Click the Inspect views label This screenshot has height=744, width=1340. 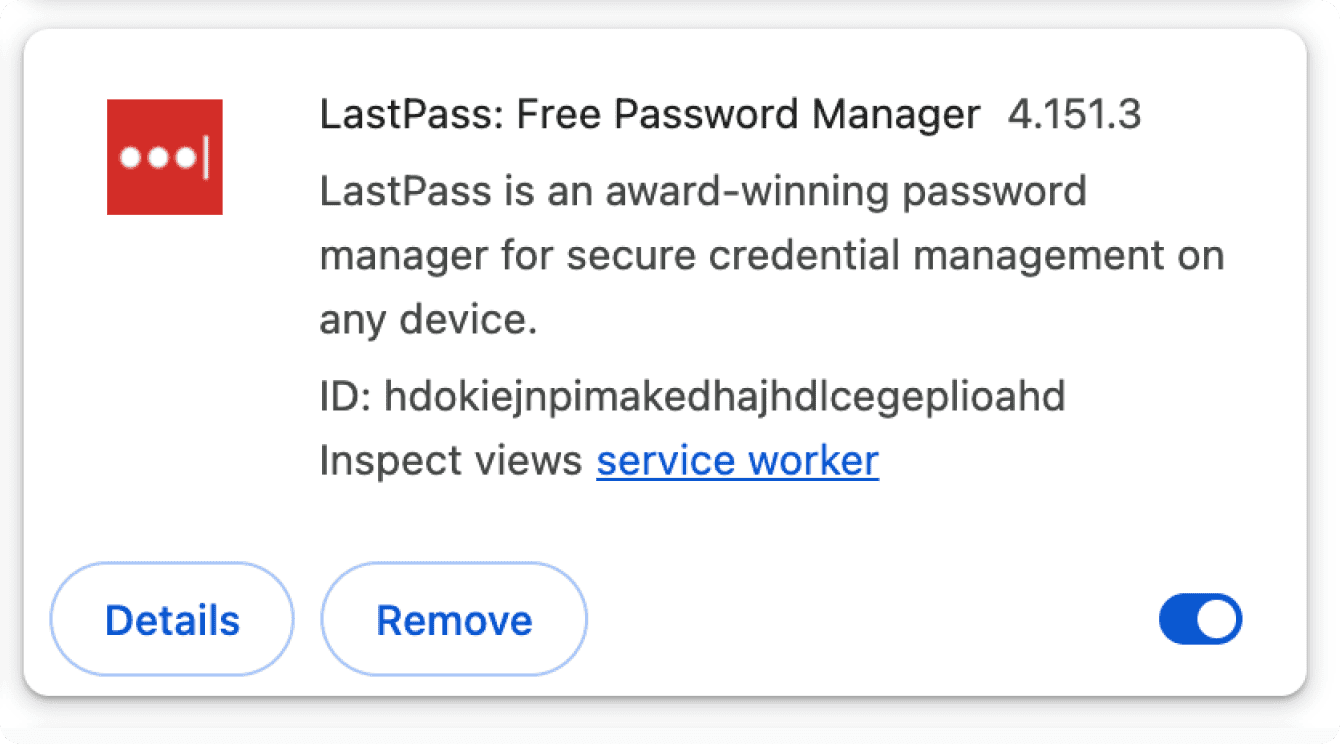(450, 461)
